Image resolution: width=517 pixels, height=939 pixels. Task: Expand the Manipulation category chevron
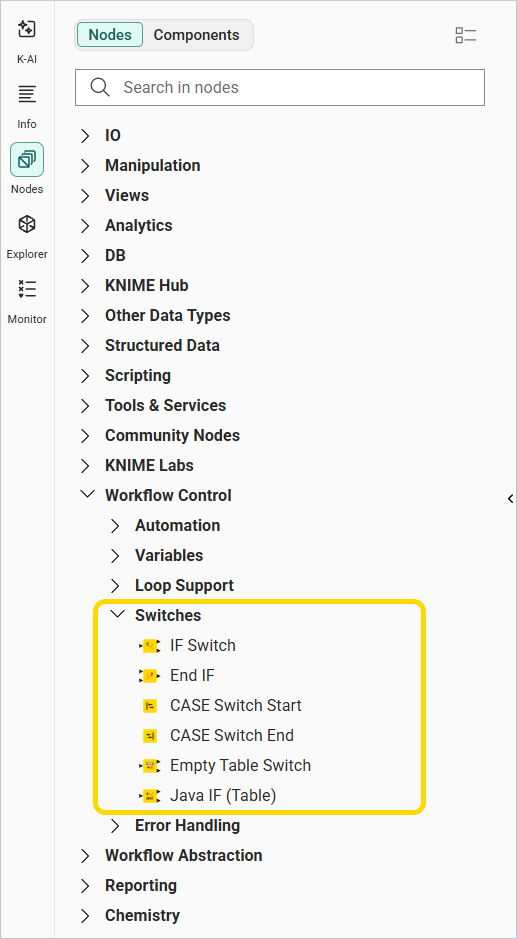pos(85,166)
